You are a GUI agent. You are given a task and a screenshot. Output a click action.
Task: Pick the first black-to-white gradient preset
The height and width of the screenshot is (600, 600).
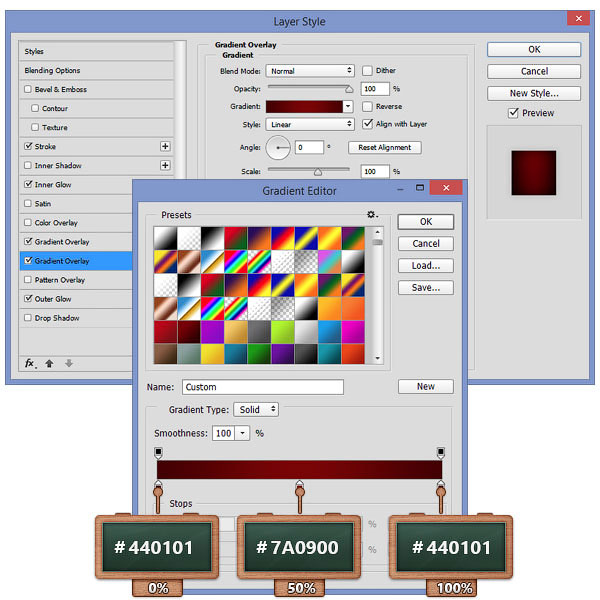click(165, 238)
